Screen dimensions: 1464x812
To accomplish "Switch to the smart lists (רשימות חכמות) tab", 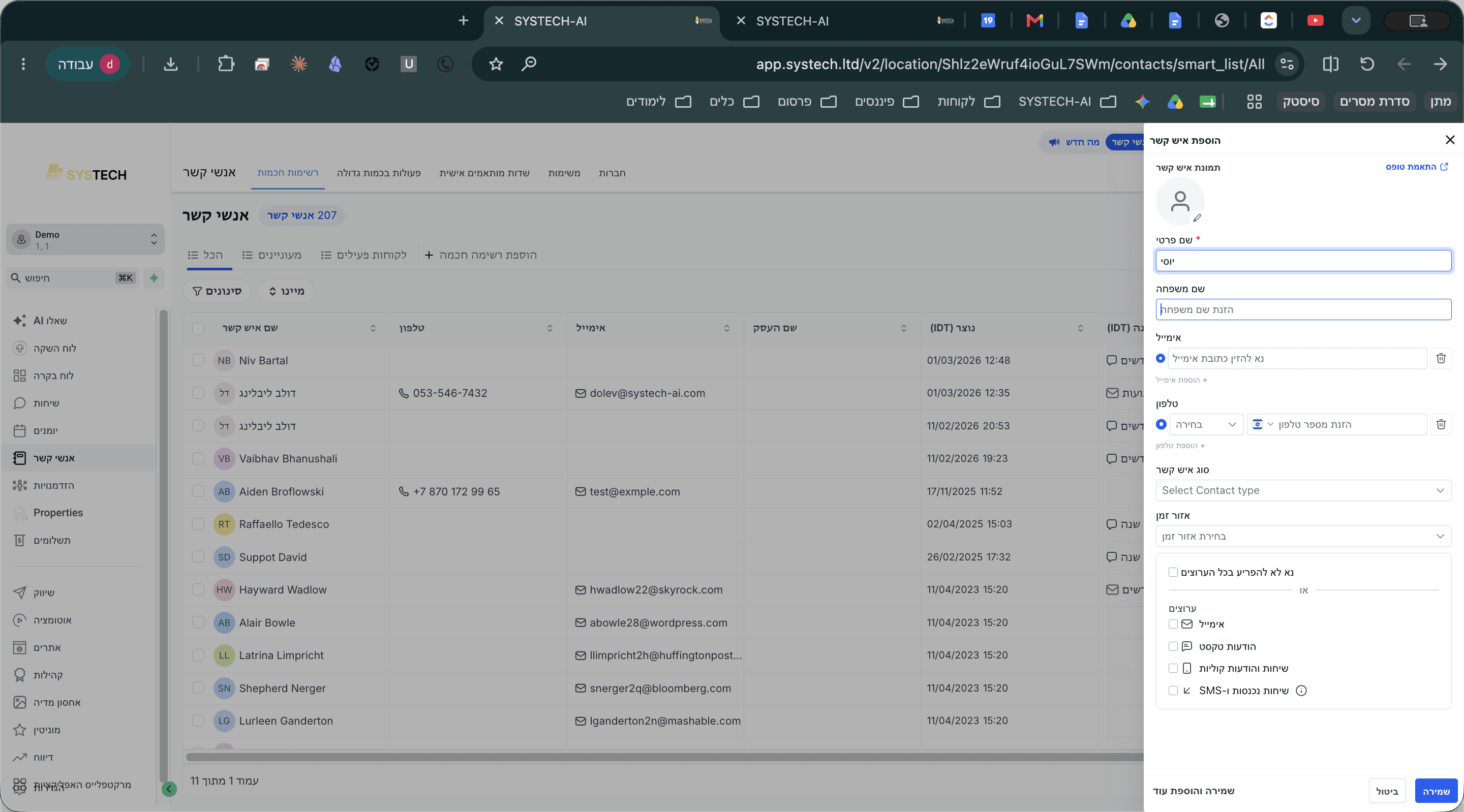I will [x=288, y=173].
